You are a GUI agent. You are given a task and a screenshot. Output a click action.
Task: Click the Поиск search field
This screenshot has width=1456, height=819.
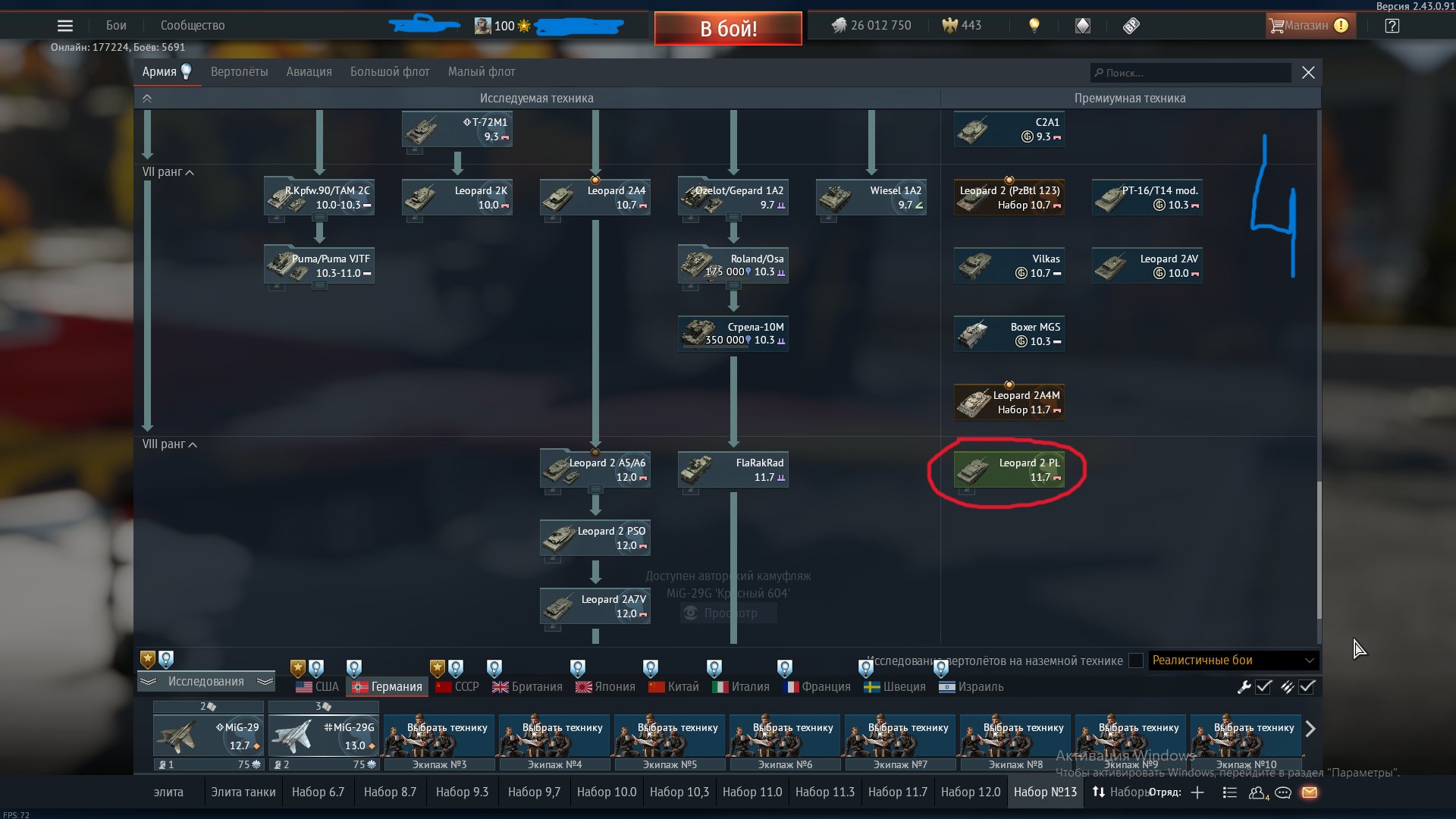(x=1191, y=73)
